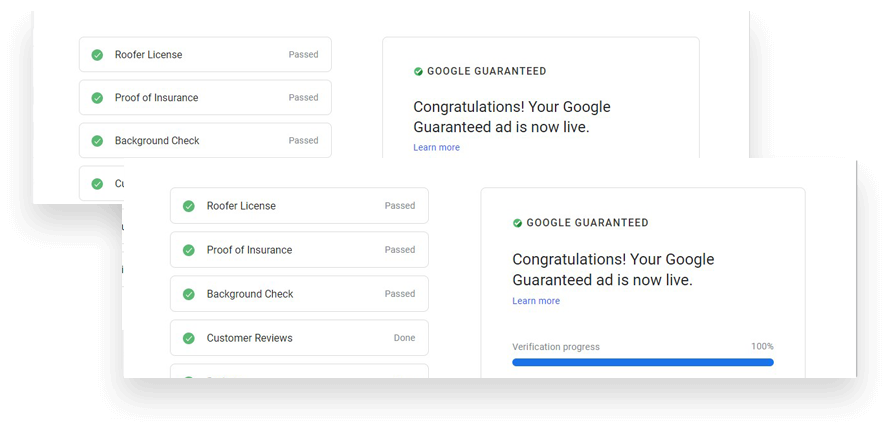Click the 100% verification progress label
888x427 pixels.
(762, 347)
